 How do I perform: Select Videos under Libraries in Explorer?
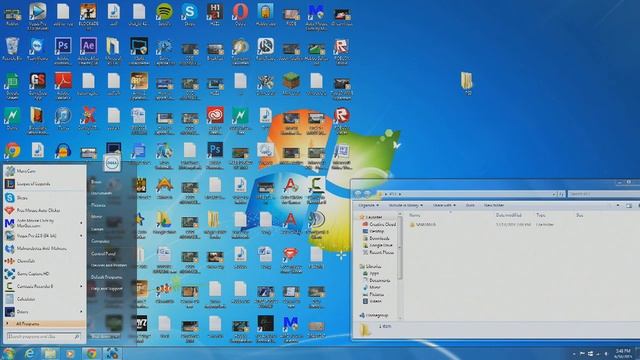click(x=373, y=301)
